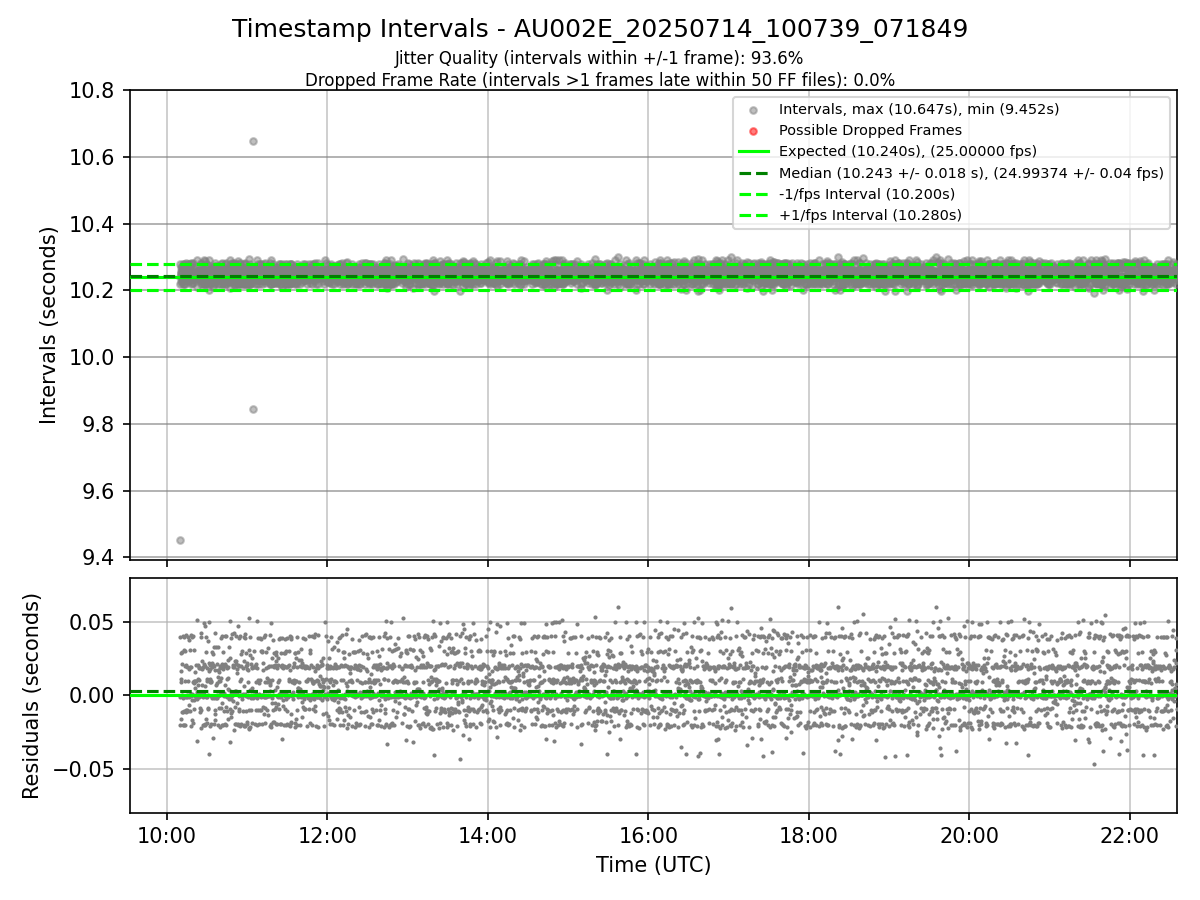Click legend entry 'Possible Dropped Frames'
The width and height of the screenshot is (1200, 900).
point(870,130)
